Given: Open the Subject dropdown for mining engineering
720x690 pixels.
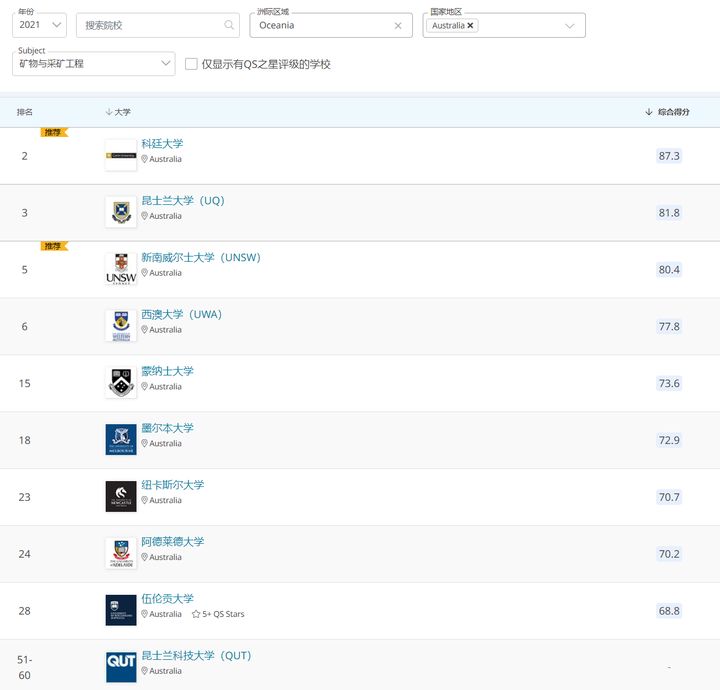Looking at the screenshot, I should (94, 64).
